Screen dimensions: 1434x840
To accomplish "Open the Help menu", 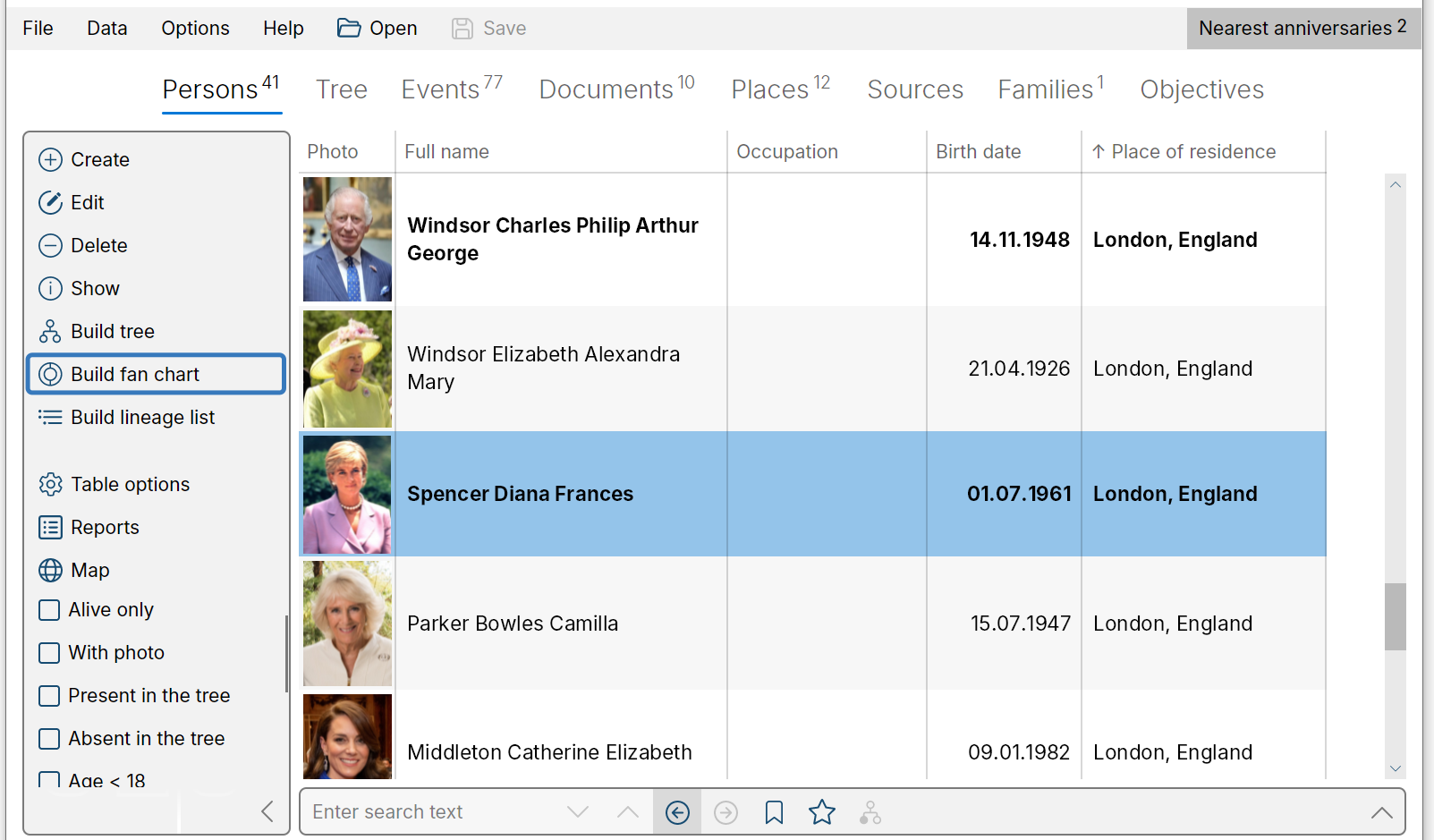I will pyautogui.click(x=284, y=29).
